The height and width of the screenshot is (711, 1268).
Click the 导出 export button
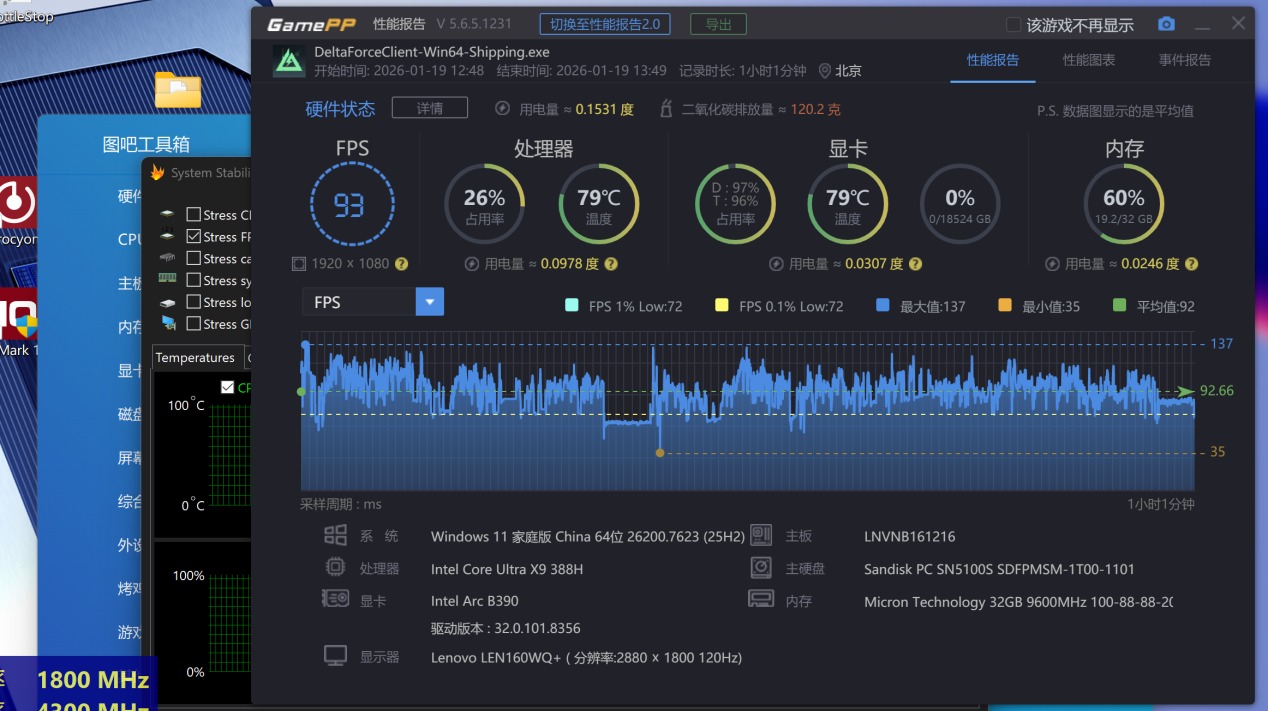[x=718, y=25]
